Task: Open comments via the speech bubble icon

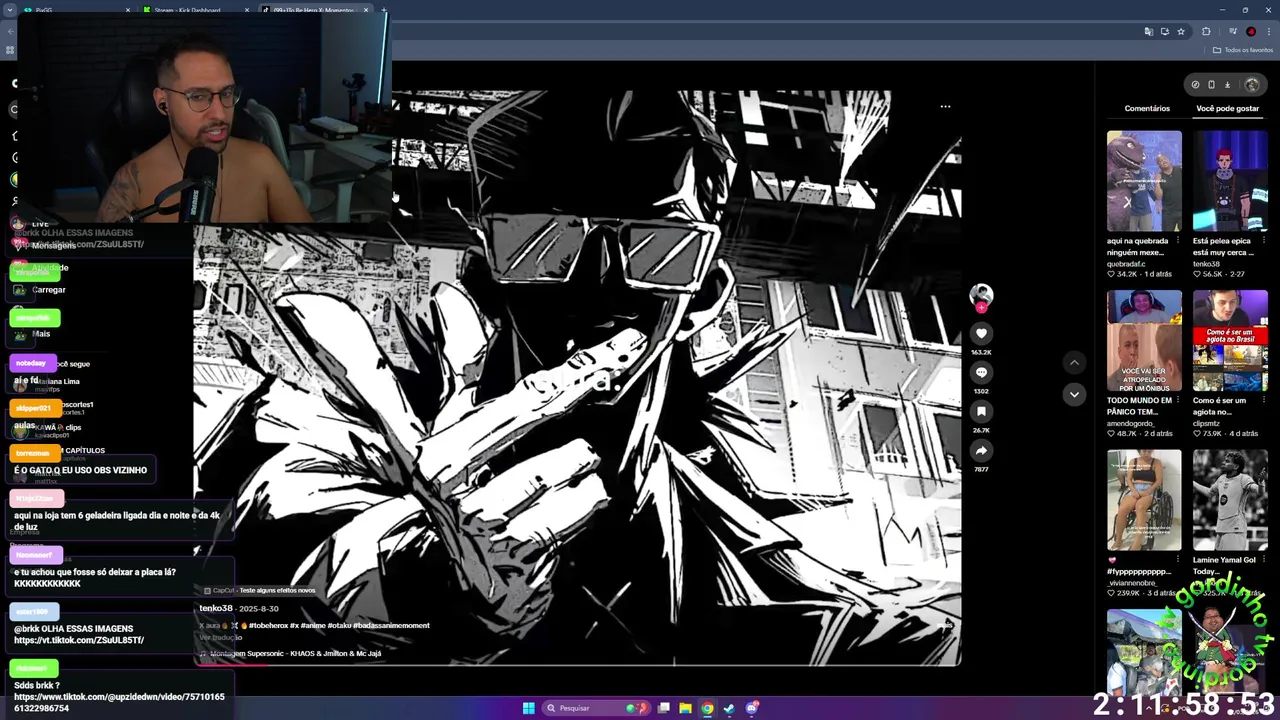Action: [981, 372]
